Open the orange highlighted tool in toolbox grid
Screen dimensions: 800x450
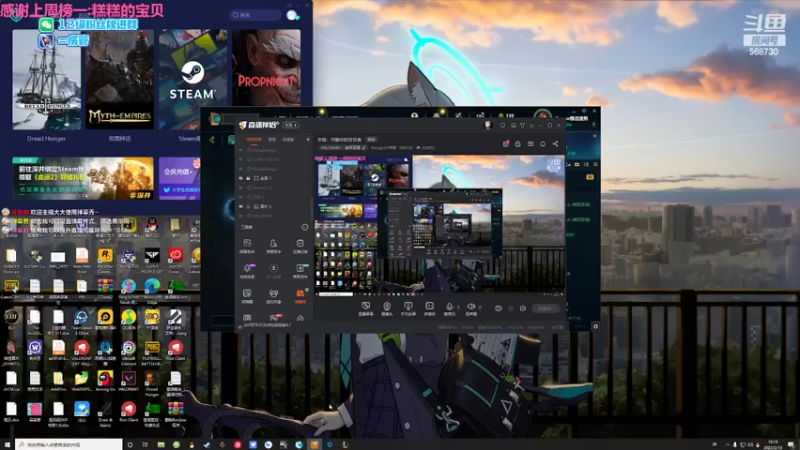coord(300,296)
